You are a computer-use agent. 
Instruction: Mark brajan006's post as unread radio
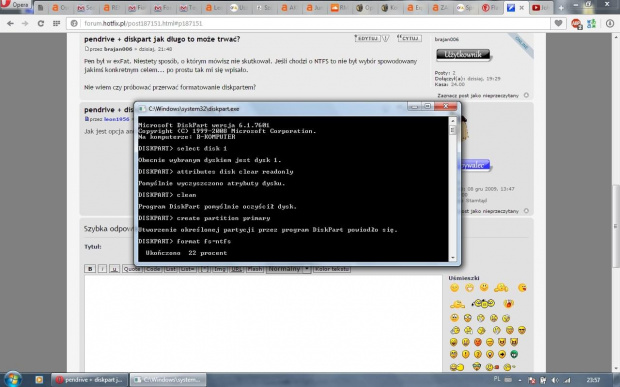(x=526, y=95)
